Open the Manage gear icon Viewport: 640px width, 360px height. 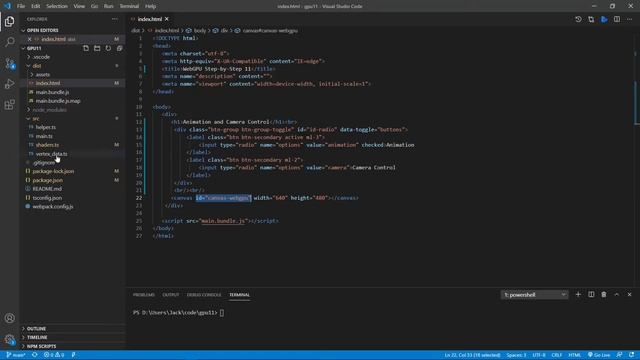(9, 339)
